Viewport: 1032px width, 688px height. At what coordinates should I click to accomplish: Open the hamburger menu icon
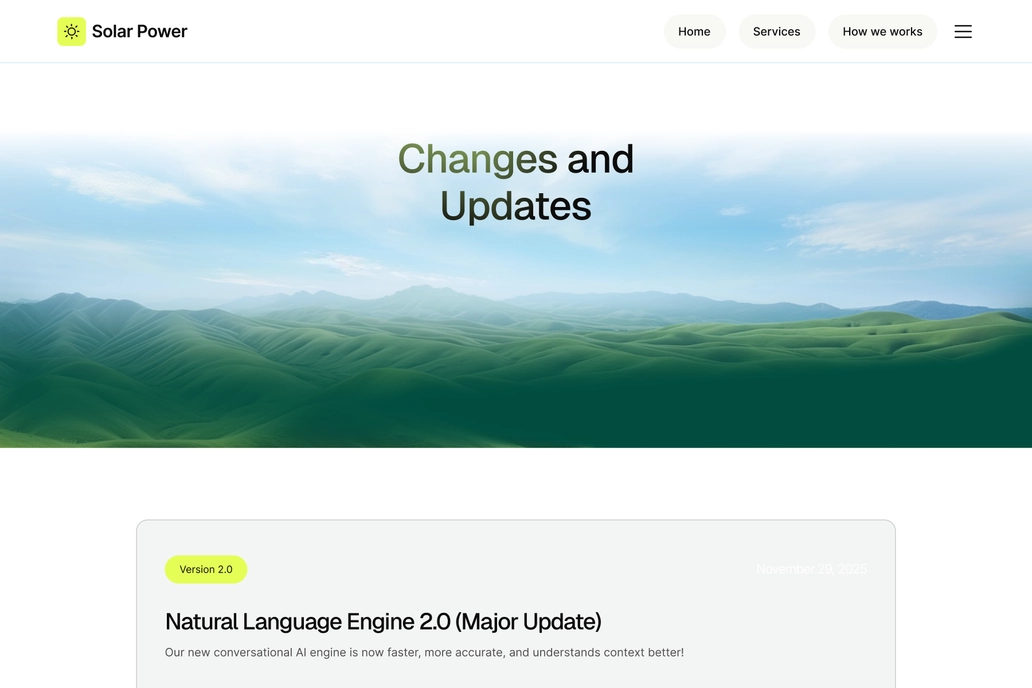point(963,32)
